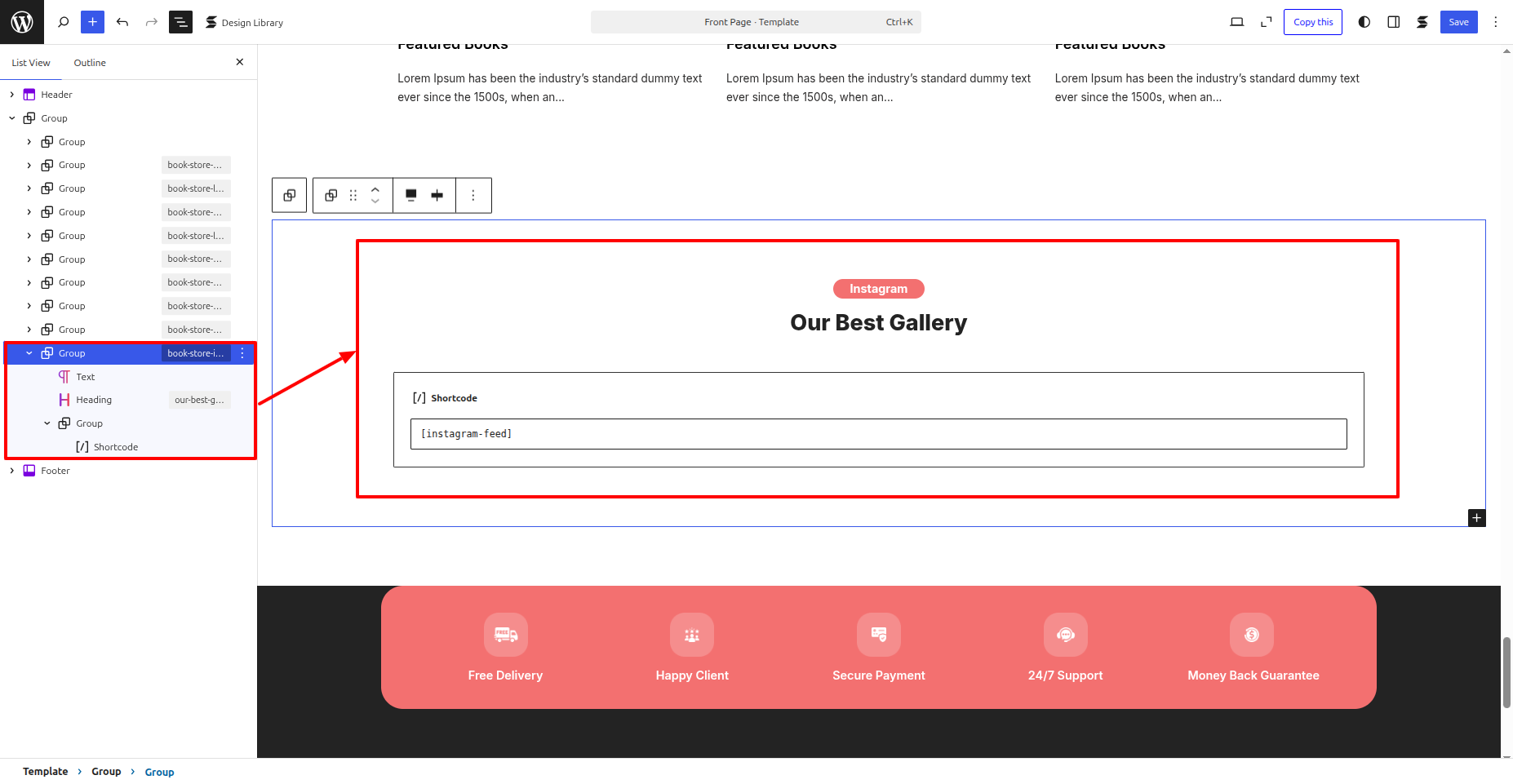Open the block inserter plus button

pos(92,22)
